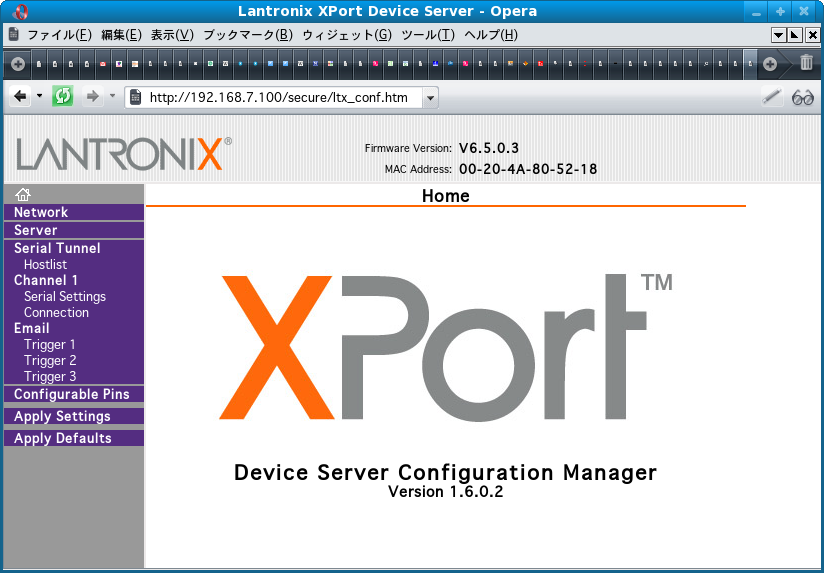Click the binoculars icon beside the address bar

[802, 97]
